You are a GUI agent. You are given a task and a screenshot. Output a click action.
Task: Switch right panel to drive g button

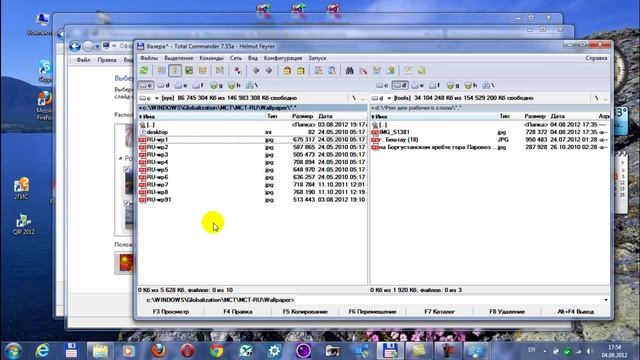point(453,85)
